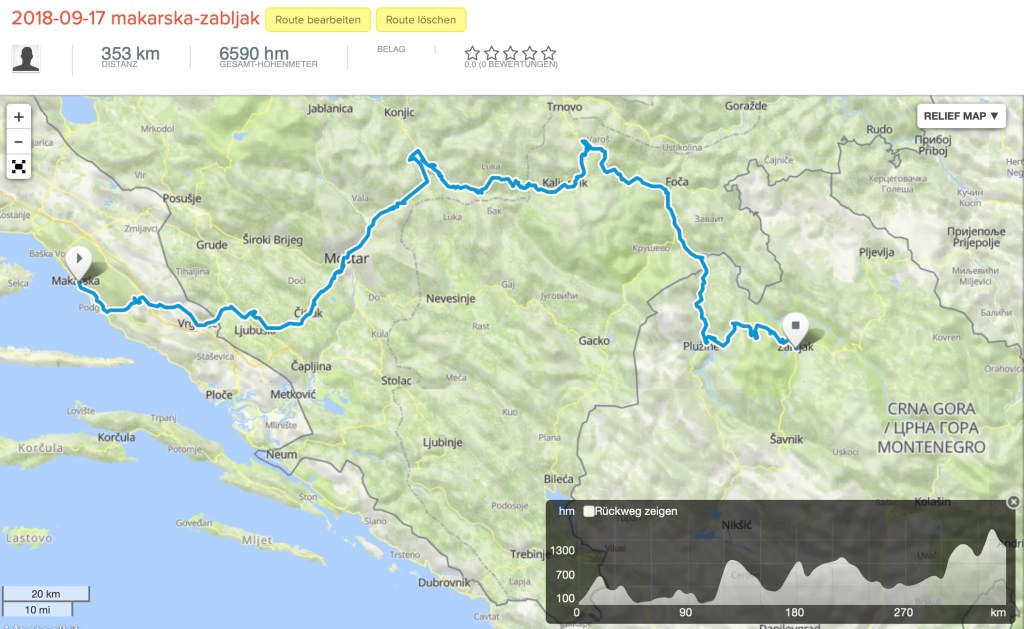Zoom in on the map
Screen dimensions: 1024x629
(19, 116)
